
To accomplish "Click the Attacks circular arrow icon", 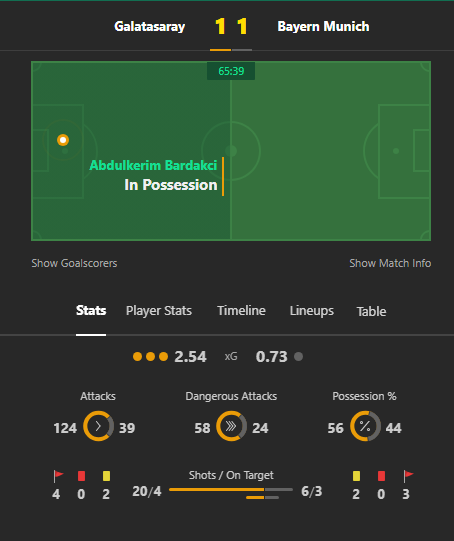I will tap(98, 426).
